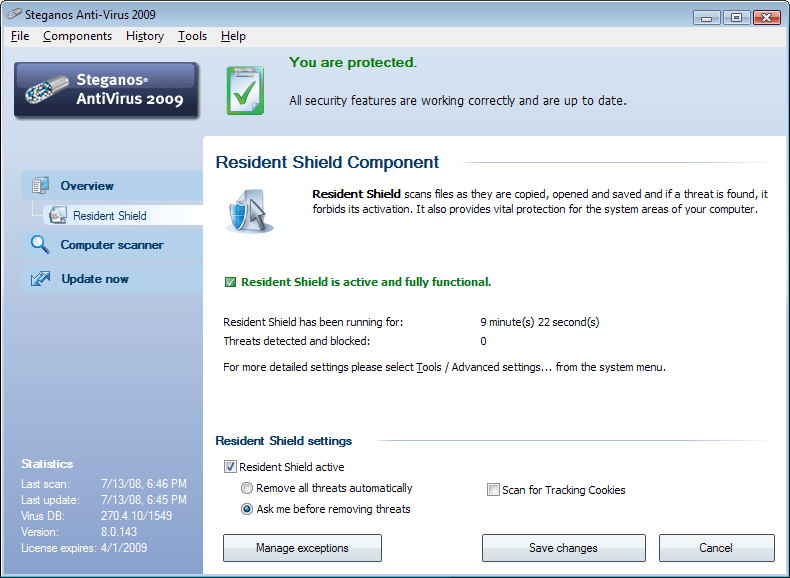Click the Threats detected value '0'
Image resolution: width=790 pixels, height=578 pixels.
[483, 341]
